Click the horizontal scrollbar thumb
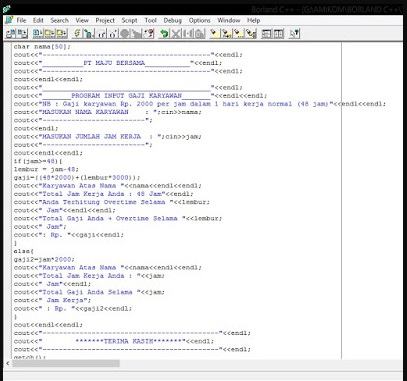The width and height of the screenshot is (407, 381). tap(66, 363)
